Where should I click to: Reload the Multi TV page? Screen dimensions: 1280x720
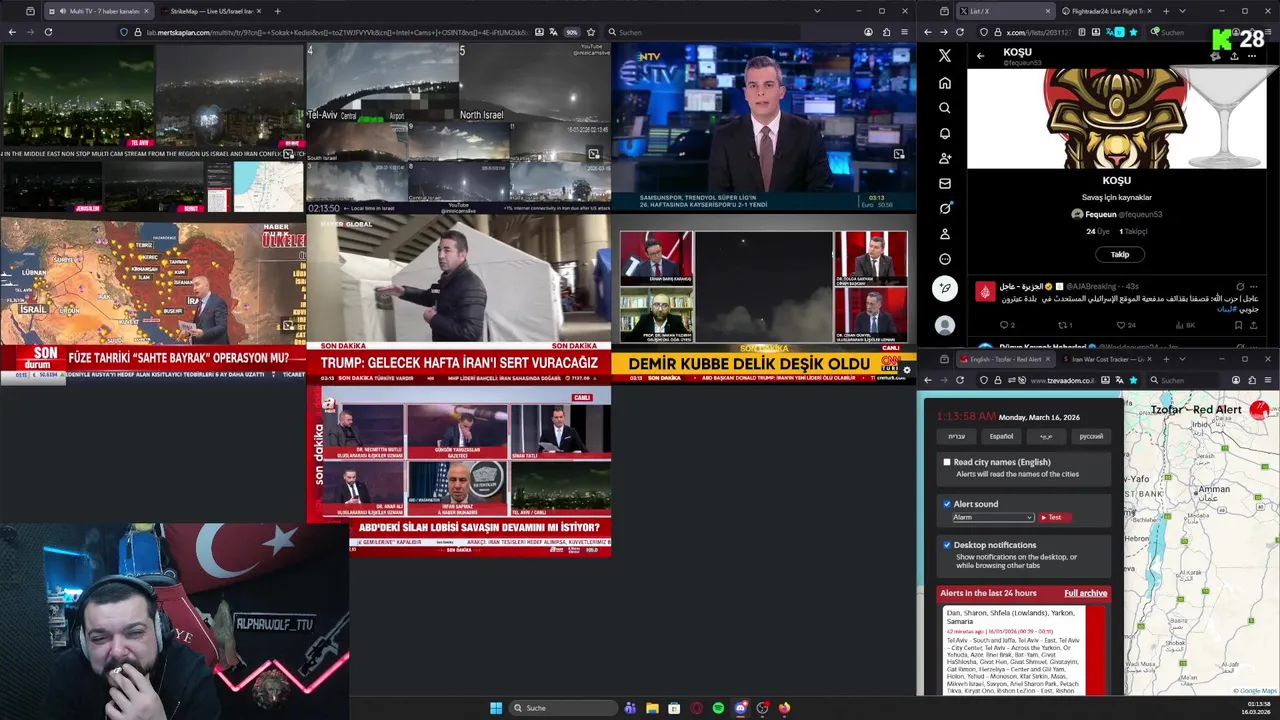pyautogui.click(x=48, y=32)
